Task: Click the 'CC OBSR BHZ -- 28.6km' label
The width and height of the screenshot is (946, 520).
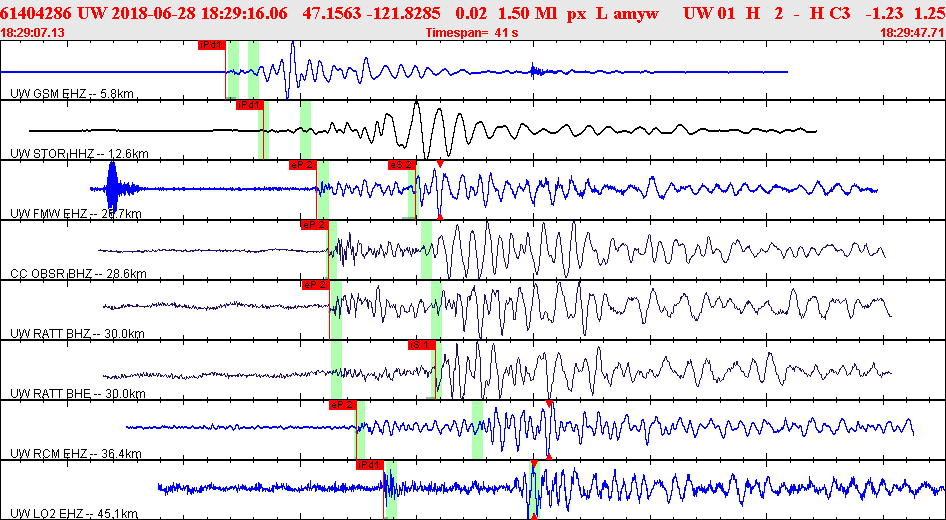Action: pyautogui.click(x=78, y=273)
